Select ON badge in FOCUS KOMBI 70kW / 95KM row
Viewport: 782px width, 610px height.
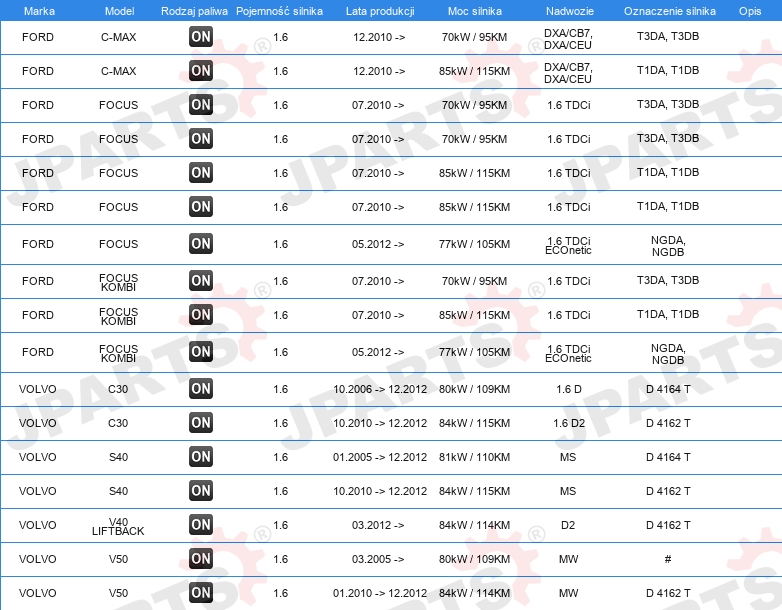[x=200, y=280]
